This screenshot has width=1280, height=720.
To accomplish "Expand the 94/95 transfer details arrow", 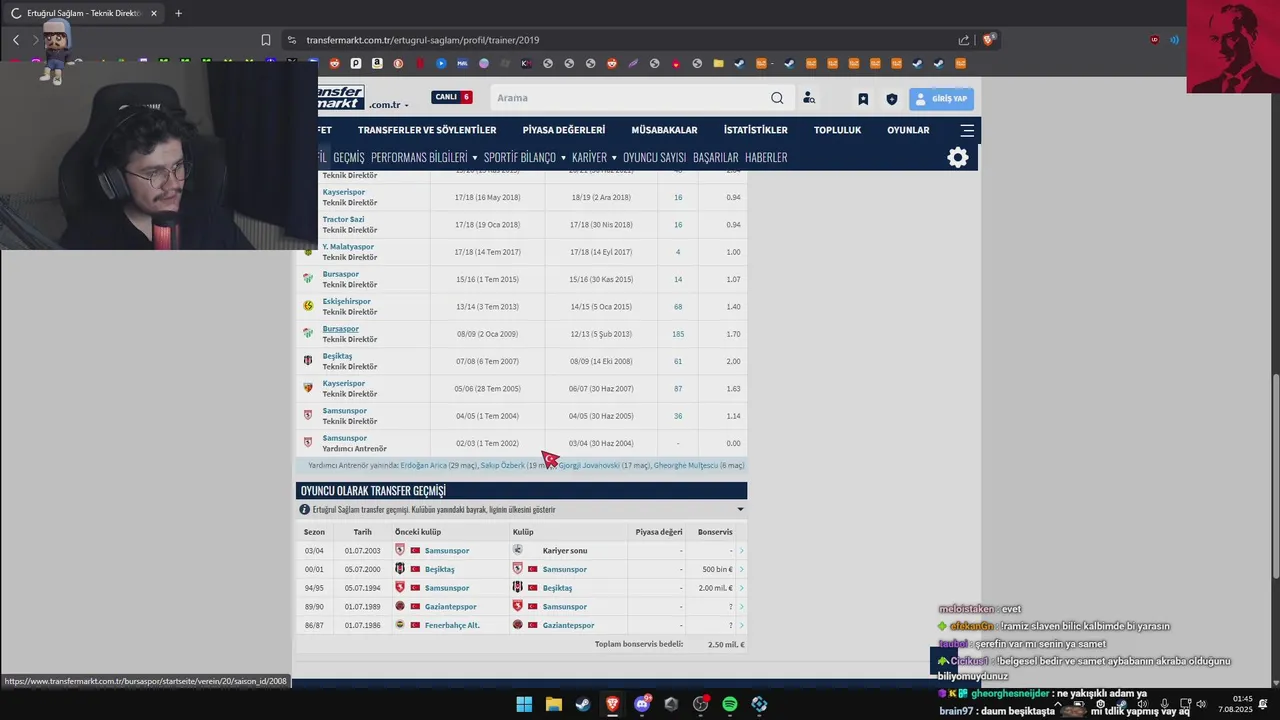I will pos(741,588).
